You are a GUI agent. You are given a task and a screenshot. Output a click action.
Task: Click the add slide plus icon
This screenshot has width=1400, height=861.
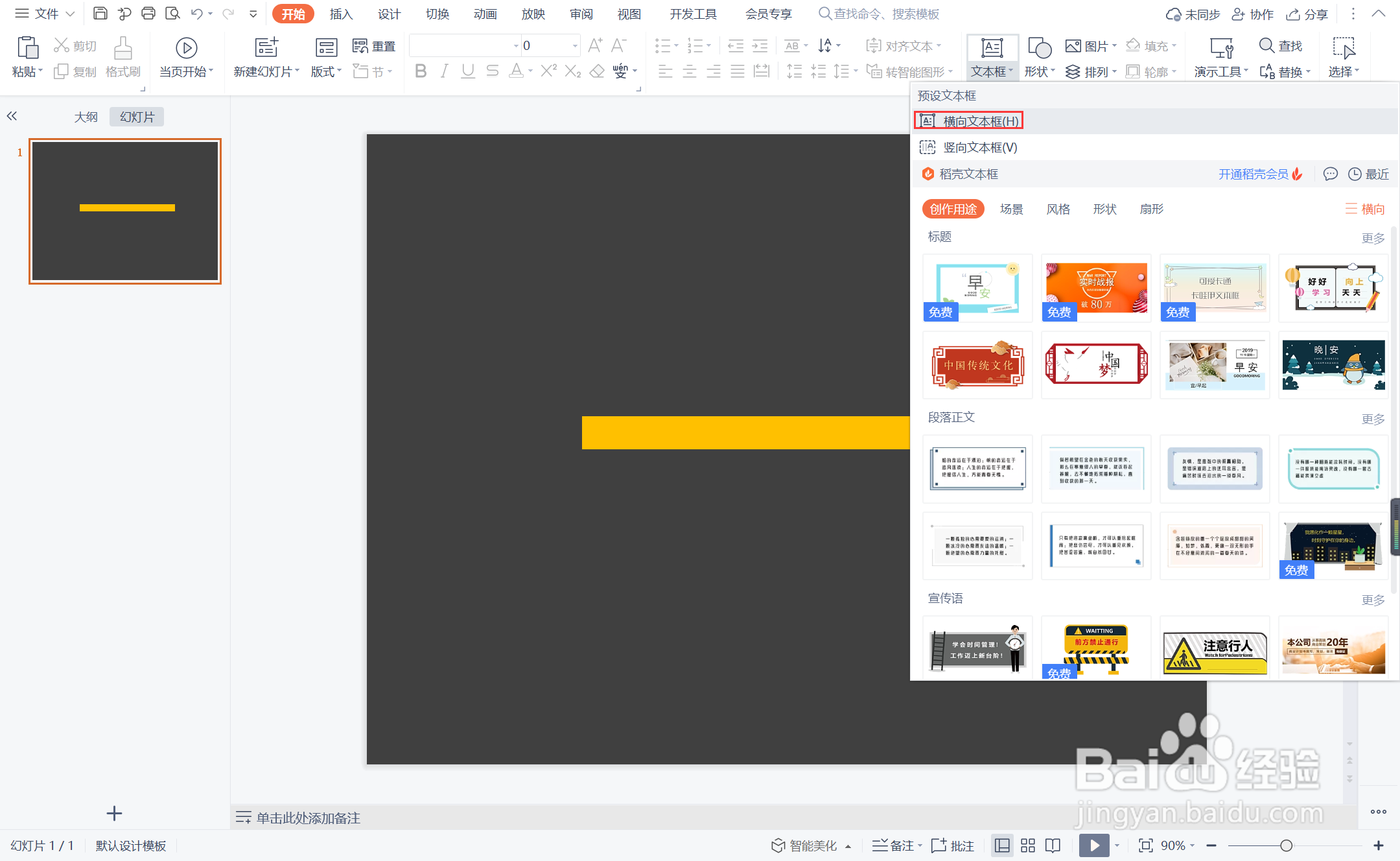114,813
